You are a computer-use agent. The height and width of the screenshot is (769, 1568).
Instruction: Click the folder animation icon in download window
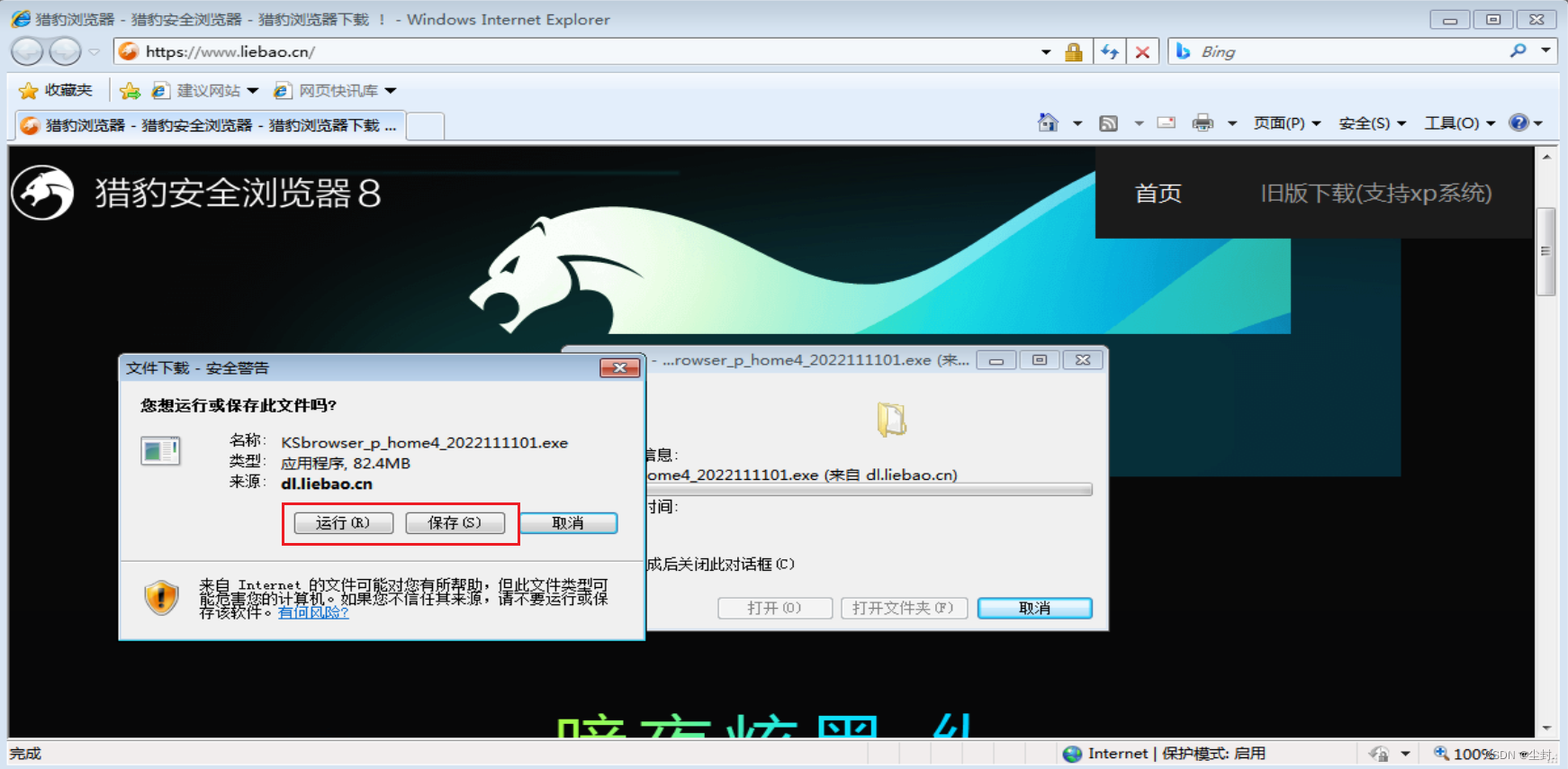(x=891, y=419)
